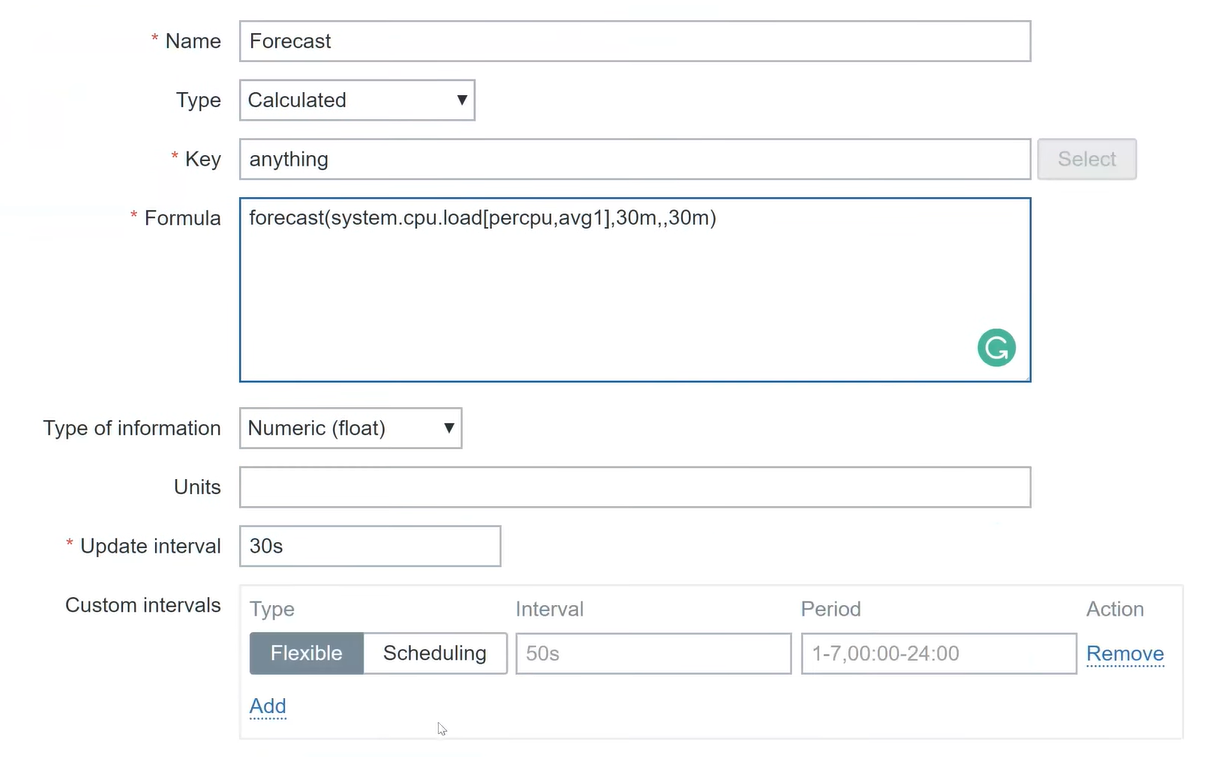1222x757 pixels.
Task: Open Type of information dropdown
Action: tap(350, 428)
